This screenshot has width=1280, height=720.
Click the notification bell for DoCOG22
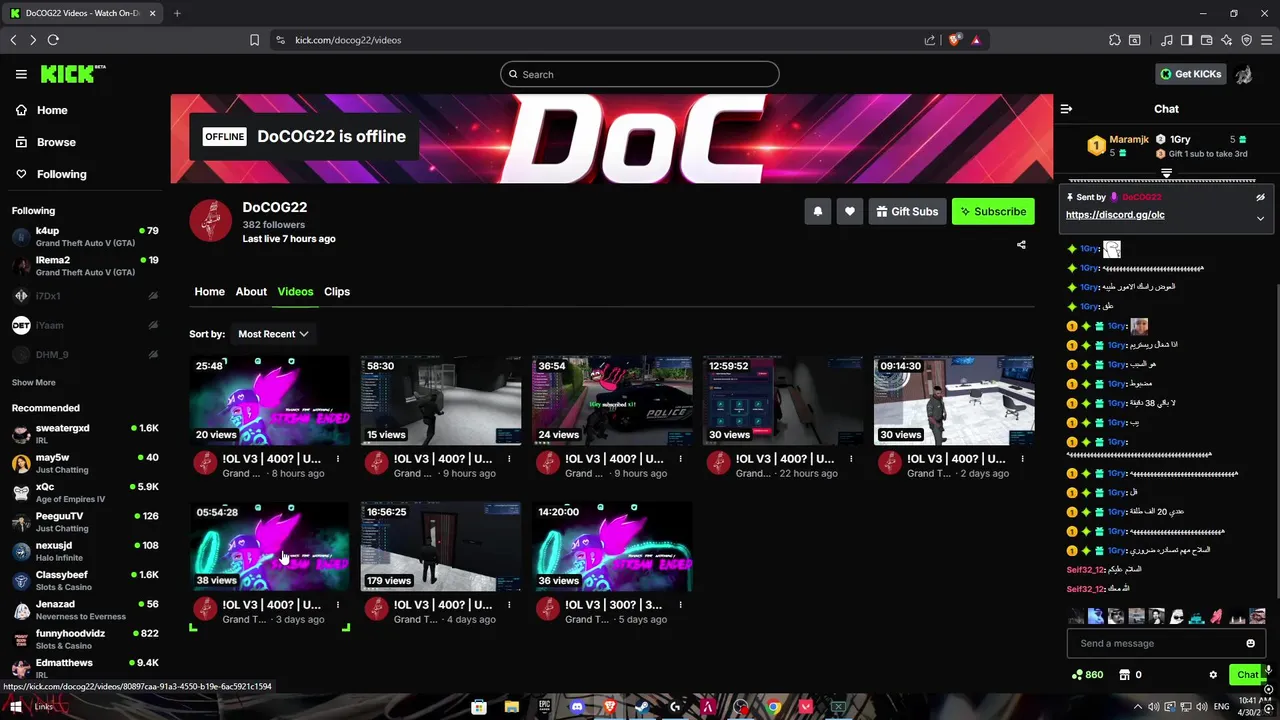818,212
